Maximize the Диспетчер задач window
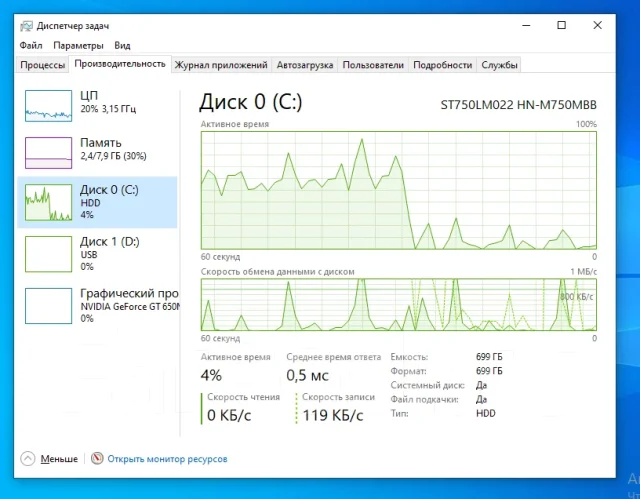Image resolution: width=640 pixels, height=499 pixels. (x=562, y=25)
